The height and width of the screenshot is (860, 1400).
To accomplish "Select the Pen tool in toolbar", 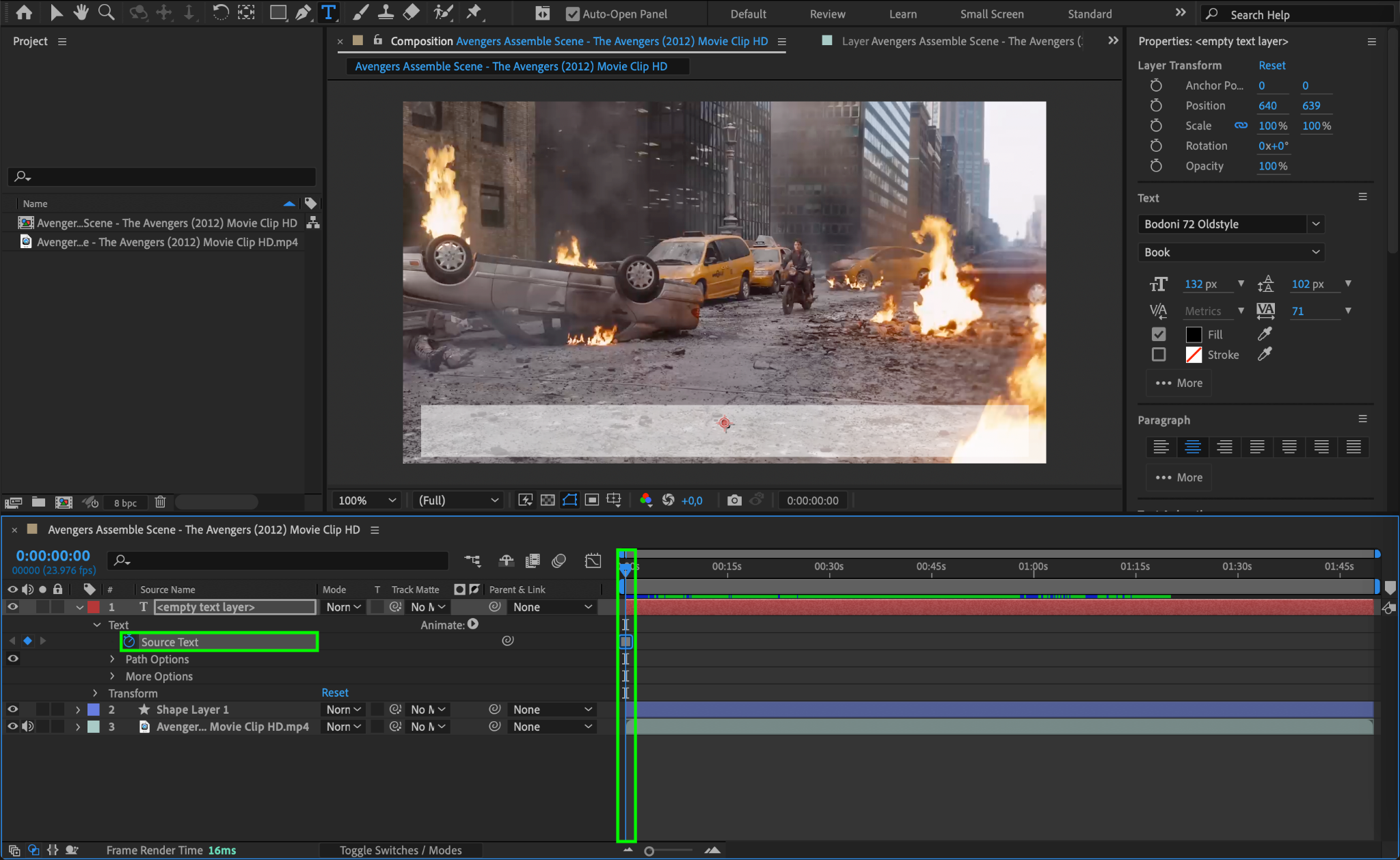I will click(303, 12).
